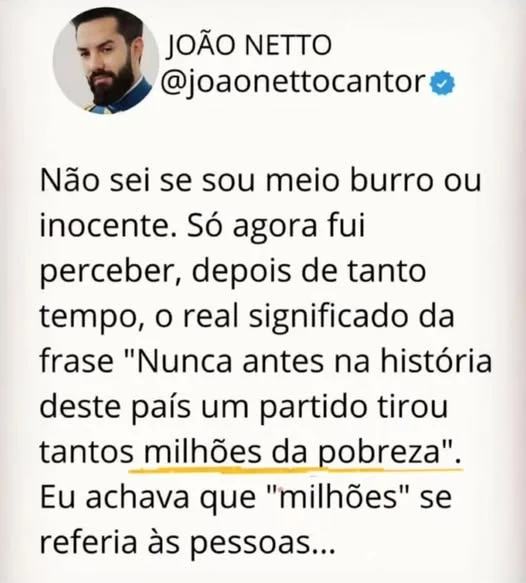Click the word "partido" in the tweet
This screenshot has width=526, height=583.
(x=313, y=408)
